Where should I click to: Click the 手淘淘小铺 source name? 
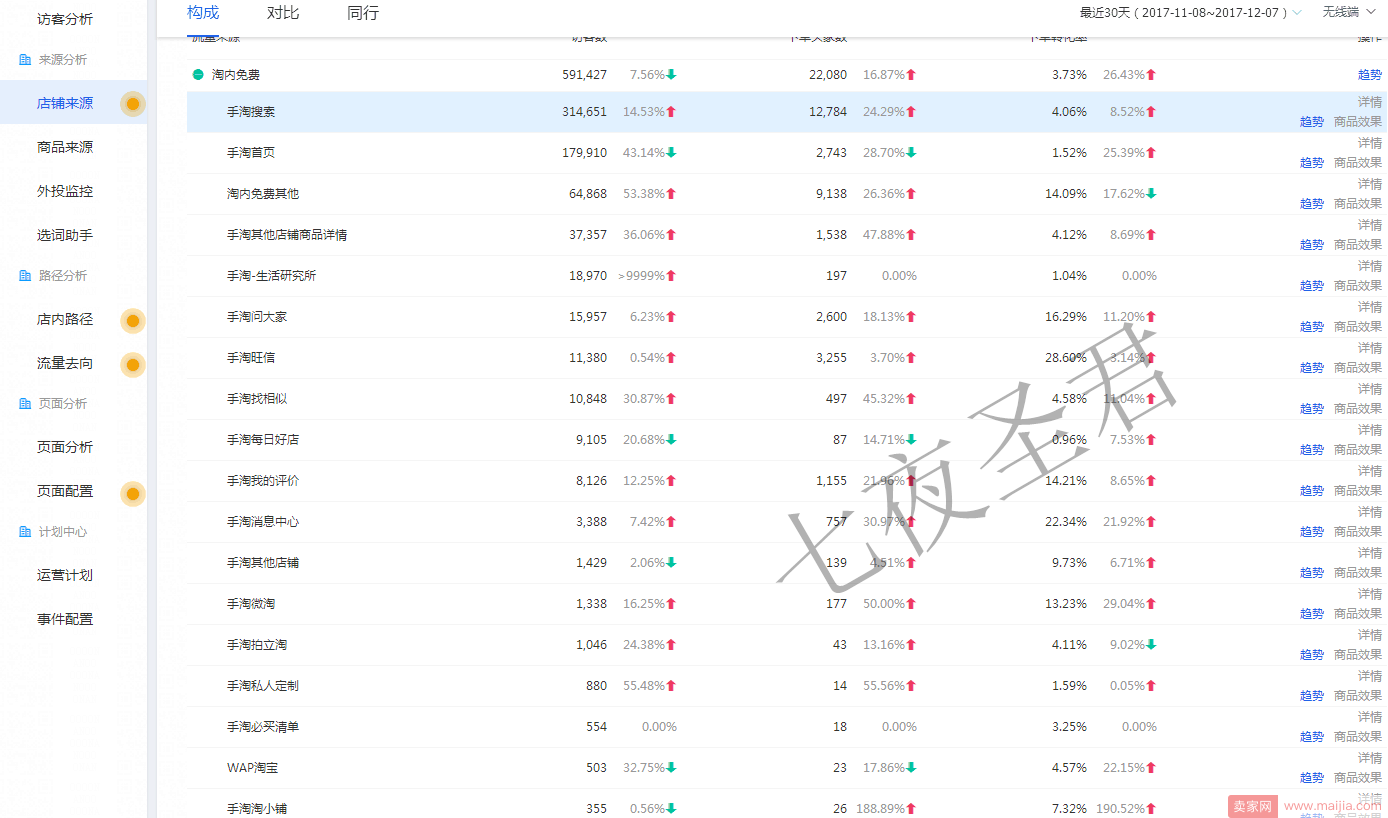257,809
